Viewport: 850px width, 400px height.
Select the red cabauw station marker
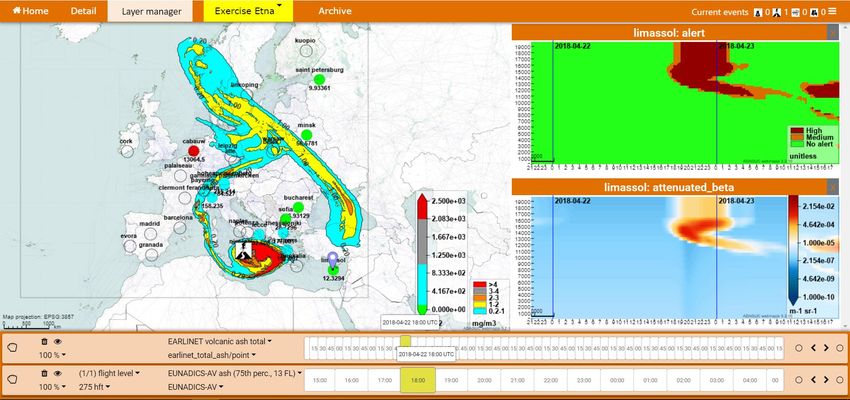tap(194, 150)
